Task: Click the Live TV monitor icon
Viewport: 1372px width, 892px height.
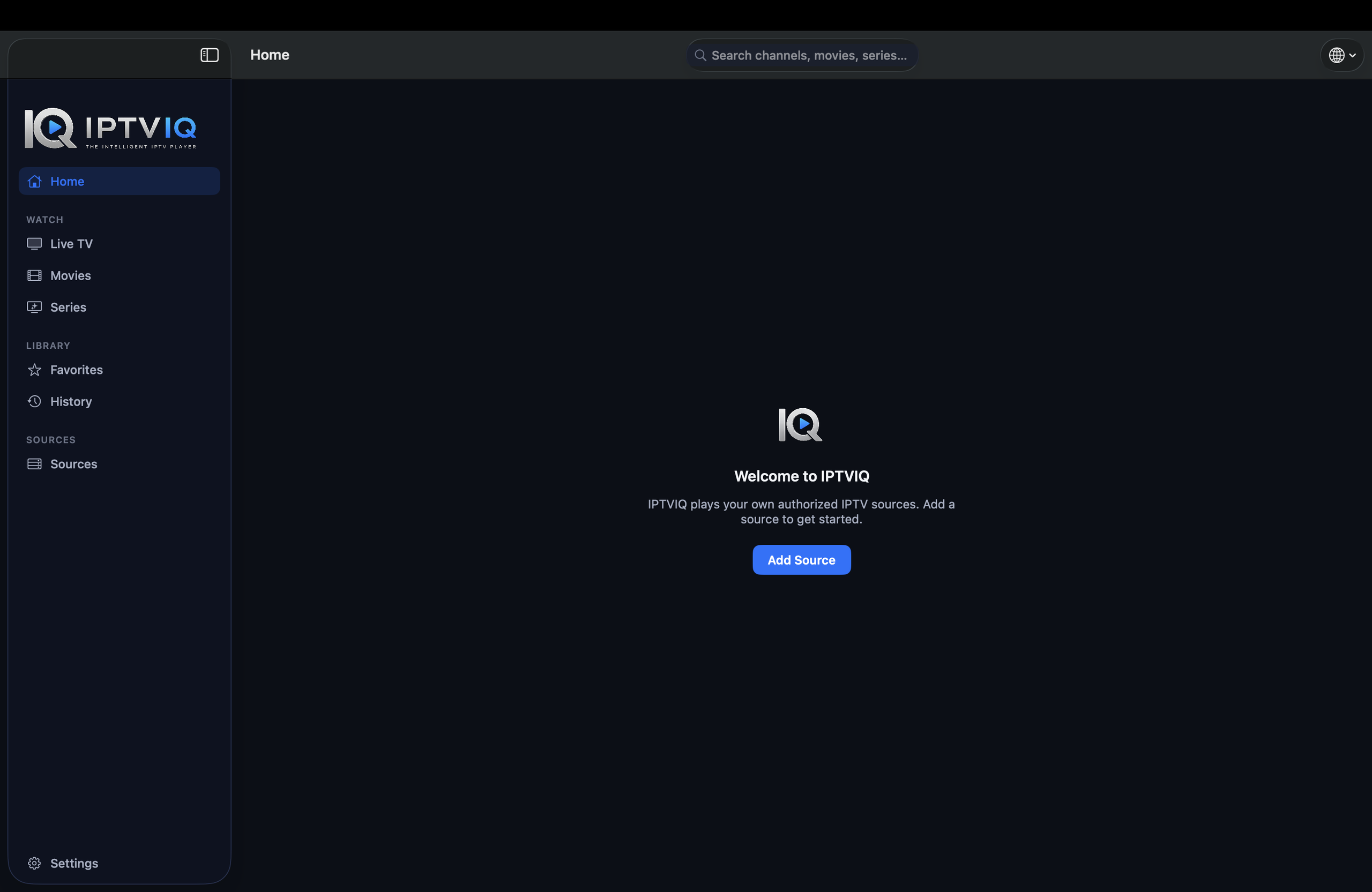Action: 35,244
